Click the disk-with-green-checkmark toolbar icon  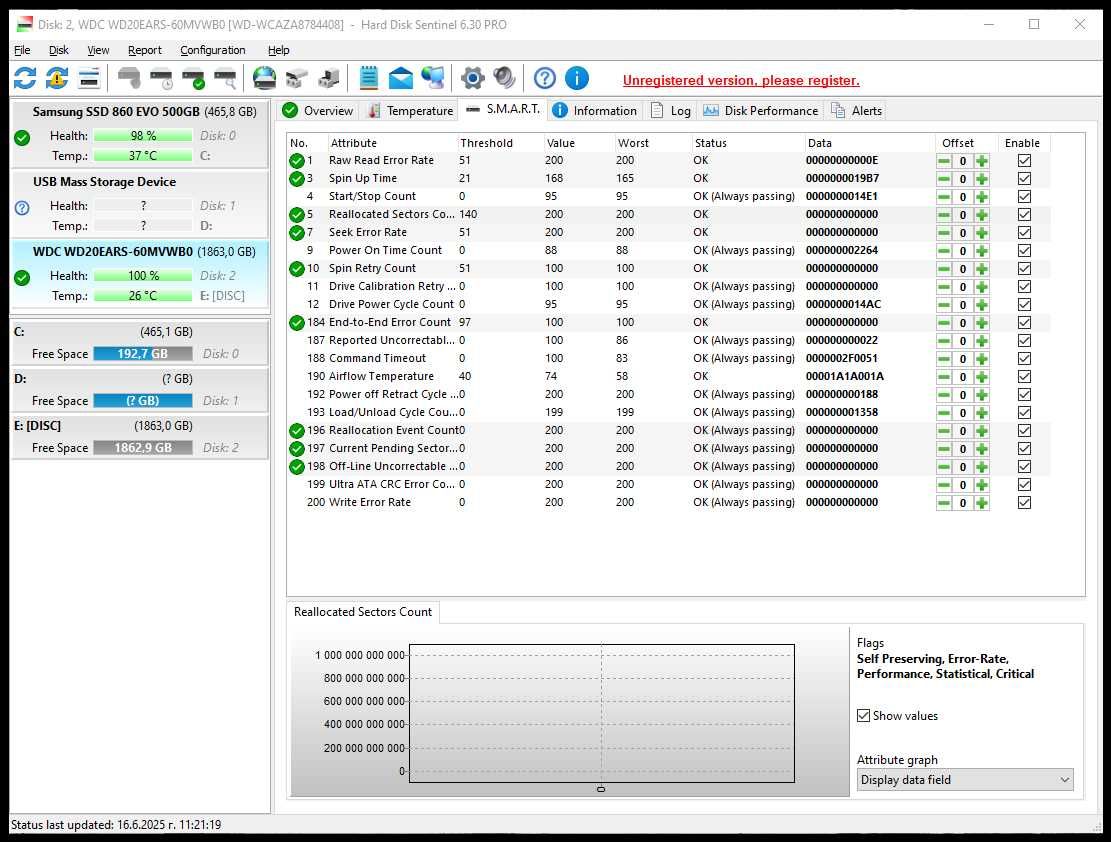pyautogui.click(x=193, y=78)
